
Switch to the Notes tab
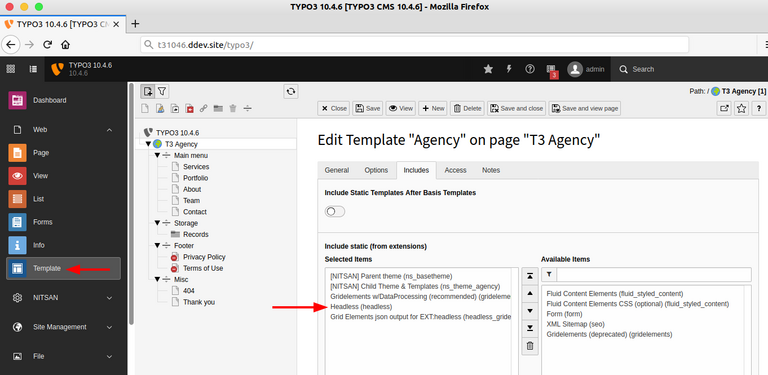click(x=491, y=170)
